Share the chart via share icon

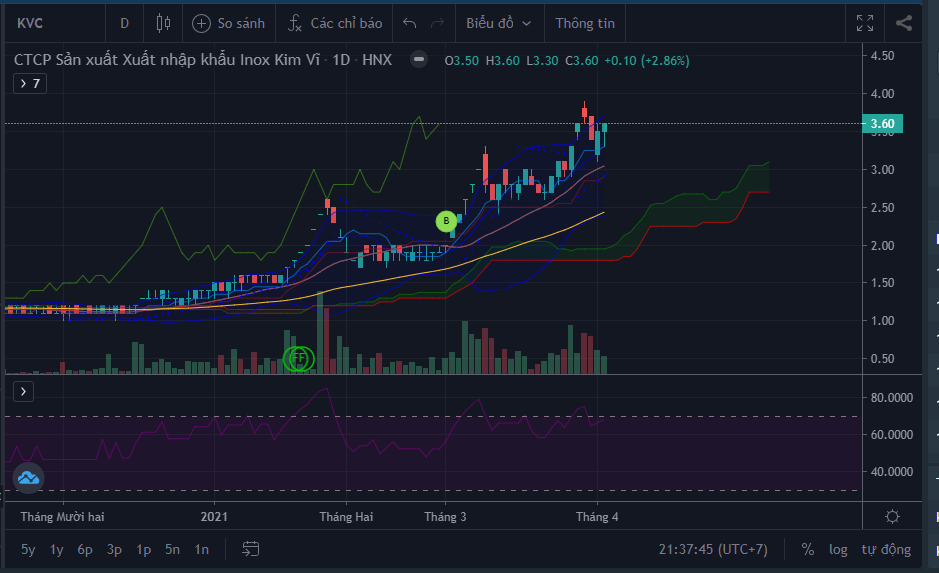pyautogui.click(x=904, y=23)
